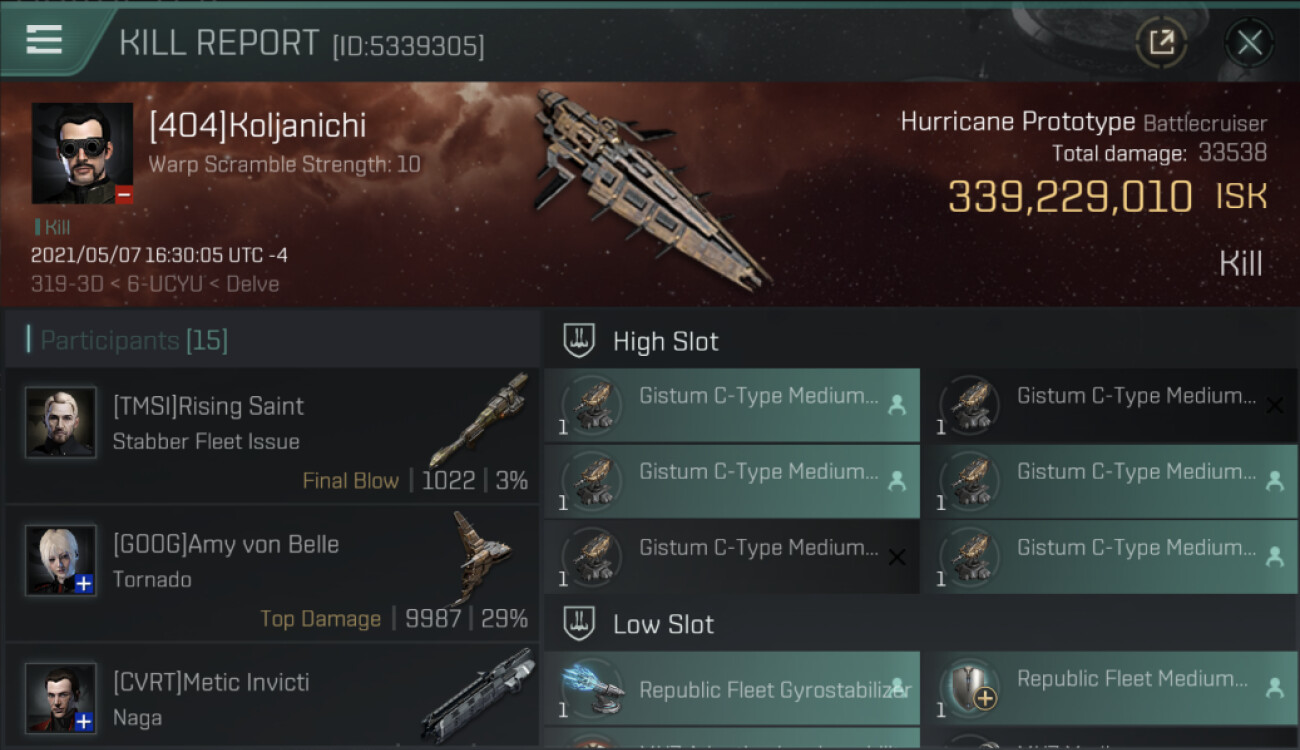Select Rising Saint's portrait in participants
The image size is (1300, 750).
click(61, 423)
